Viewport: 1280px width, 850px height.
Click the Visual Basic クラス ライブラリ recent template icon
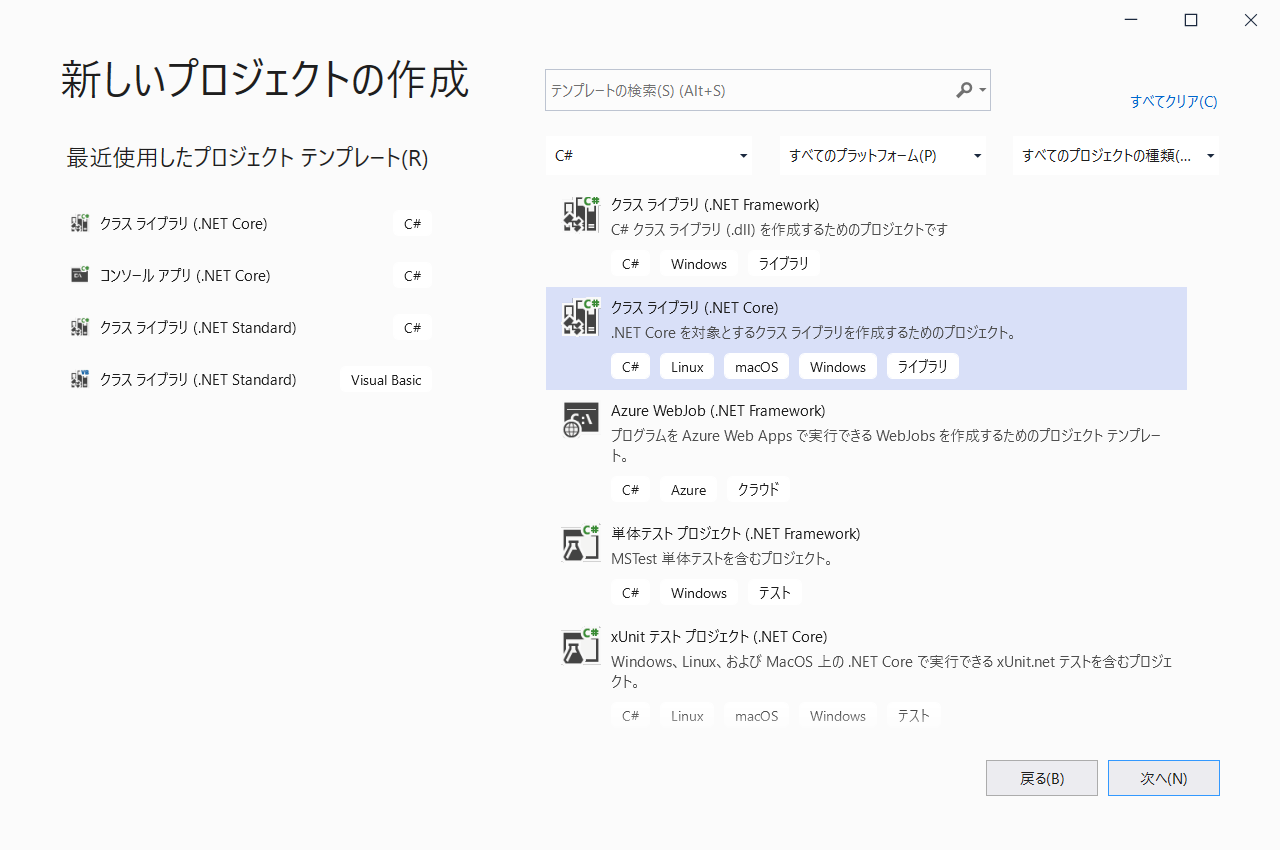pyautogui.click(x=80, y=379)
